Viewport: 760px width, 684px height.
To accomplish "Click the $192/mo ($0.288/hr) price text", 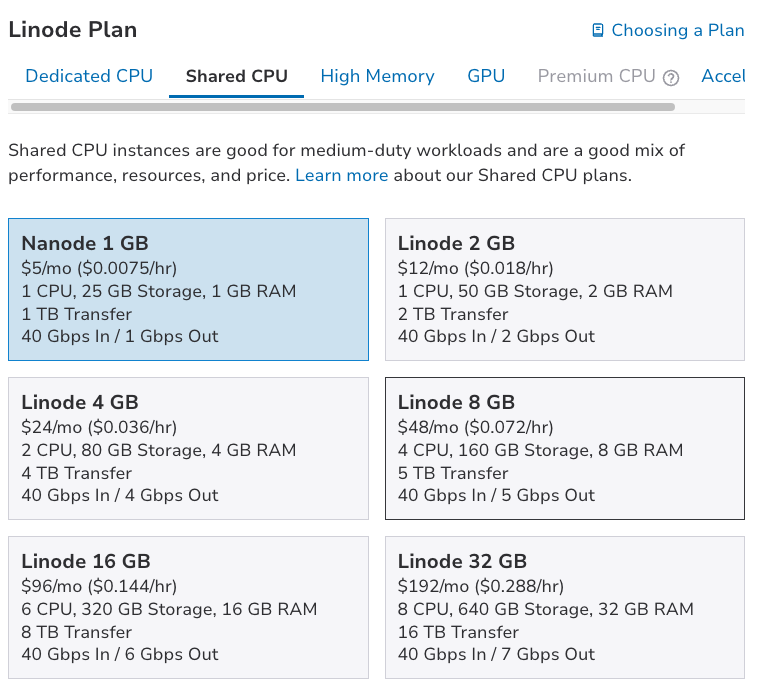I will click(x=481, y=586).
